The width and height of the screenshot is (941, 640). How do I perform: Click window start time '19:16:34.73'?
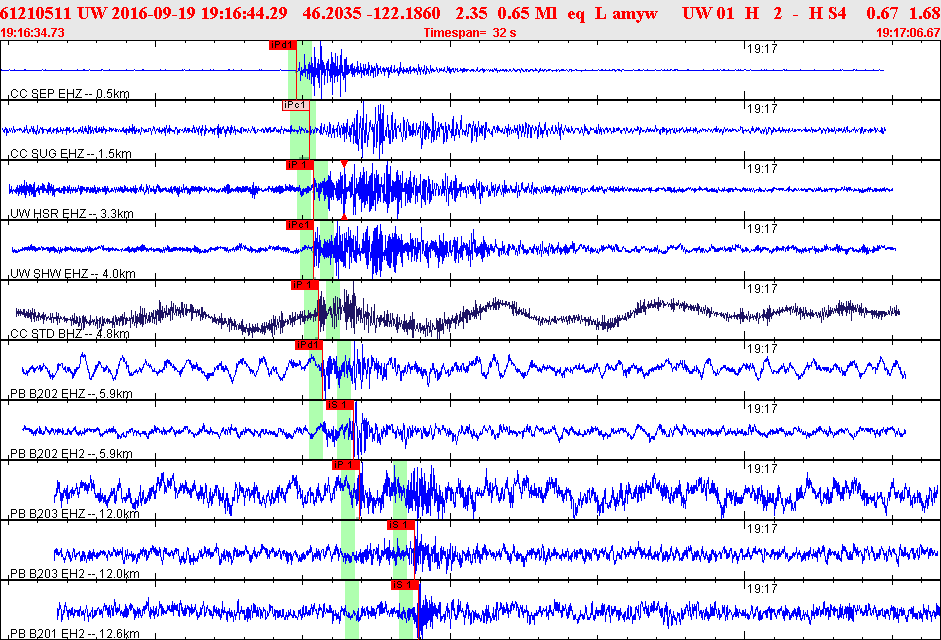tap(32, 33)
